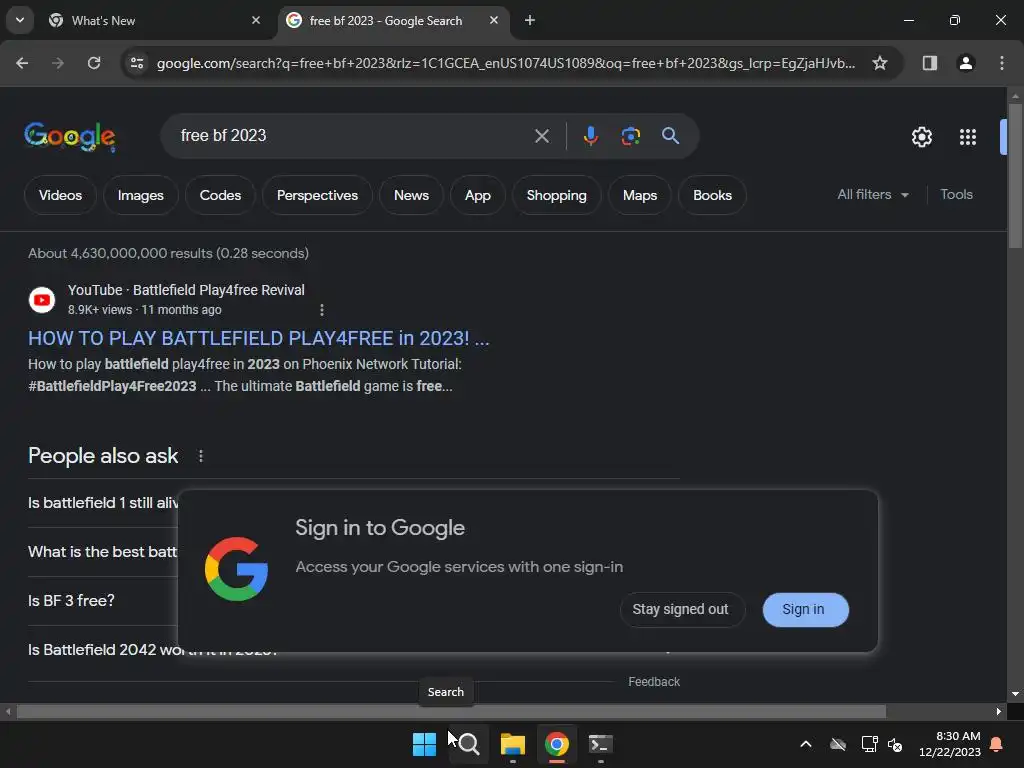Screen dimensions: 1024x768
Task: Click the browser forward arrow
Action: 58,63
